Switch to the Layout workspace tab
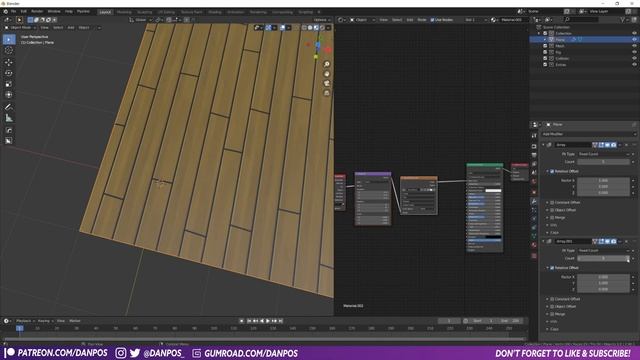 point(105,12)
